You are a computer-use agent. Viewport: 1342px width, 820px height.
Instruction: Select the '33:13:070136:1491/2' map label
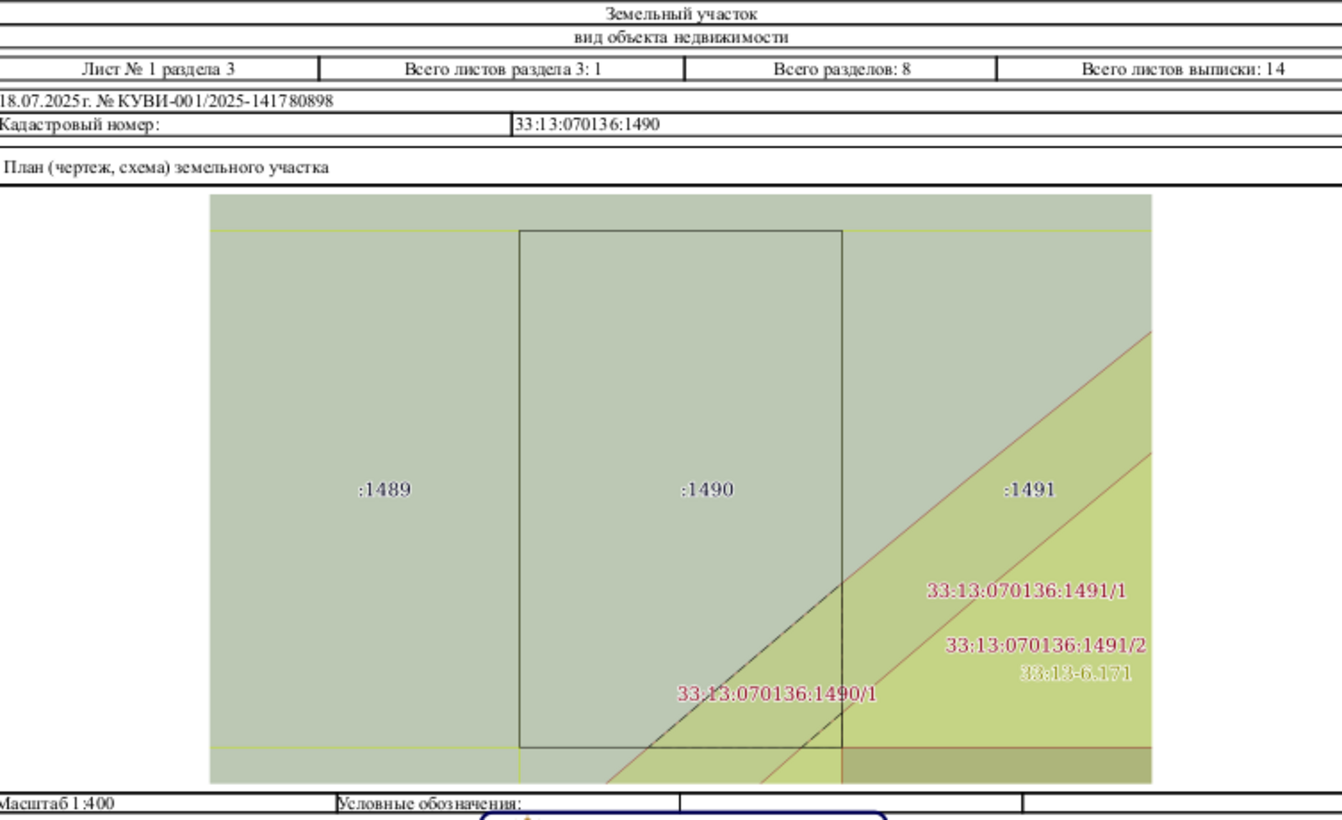tap(1046, 646)
